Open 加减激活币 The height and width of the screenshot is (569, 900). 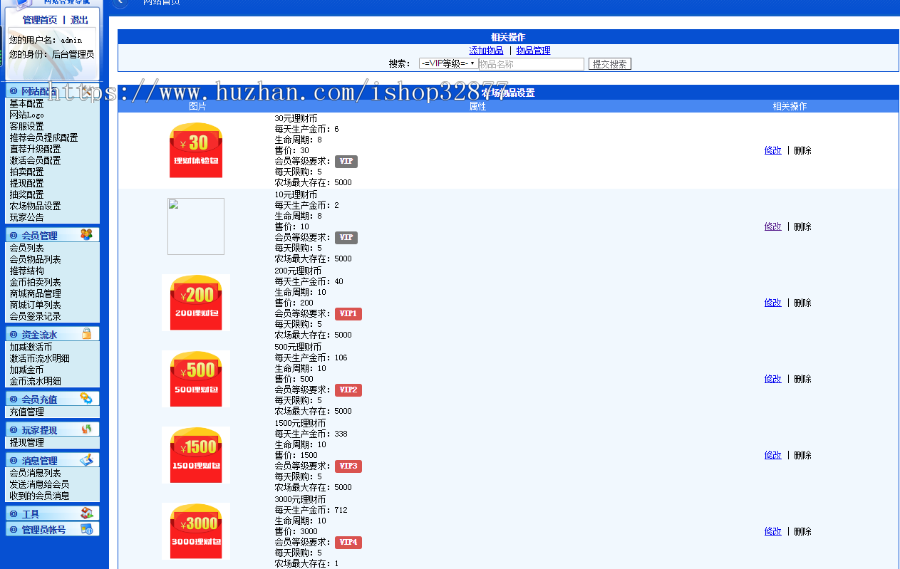[30, 347]
